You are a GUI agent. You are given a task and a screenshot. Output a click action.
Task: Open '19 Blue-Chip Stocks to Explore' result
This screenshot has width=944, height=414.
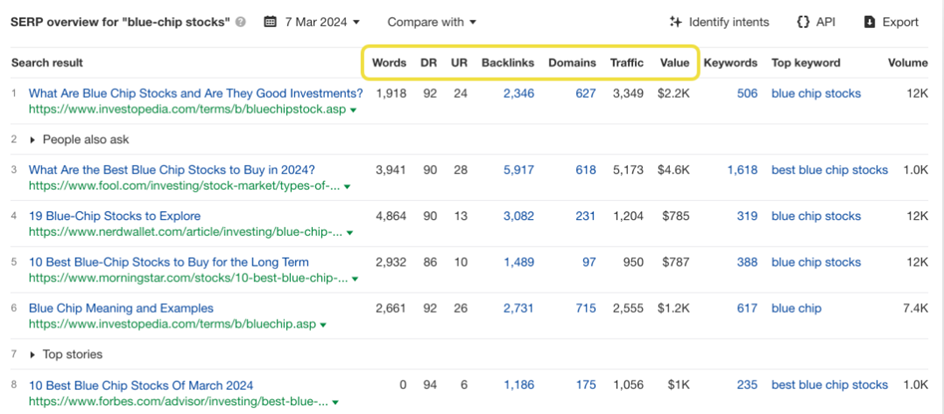(114, 216)
